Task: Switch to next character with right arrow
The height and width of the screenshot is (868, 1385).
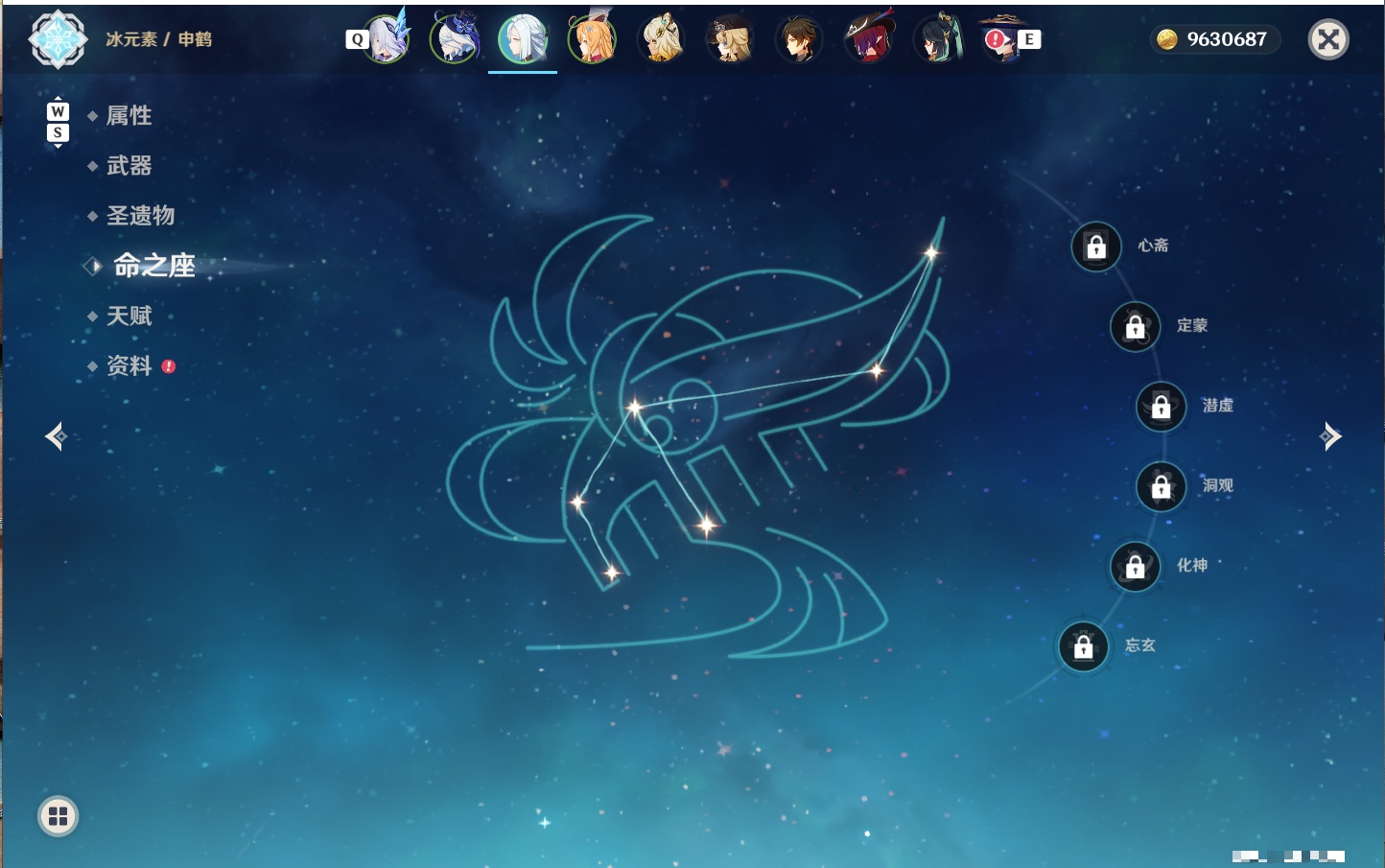Action: 1330,436
